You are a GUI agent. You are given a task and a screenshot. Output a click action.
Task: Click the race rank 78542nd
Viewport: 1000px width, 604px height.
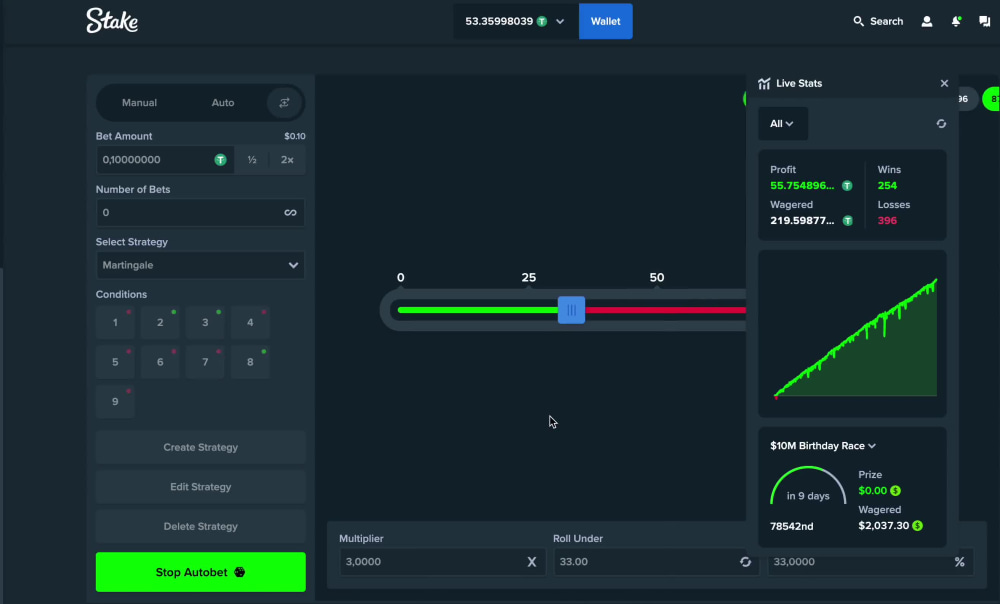[791, 526]
